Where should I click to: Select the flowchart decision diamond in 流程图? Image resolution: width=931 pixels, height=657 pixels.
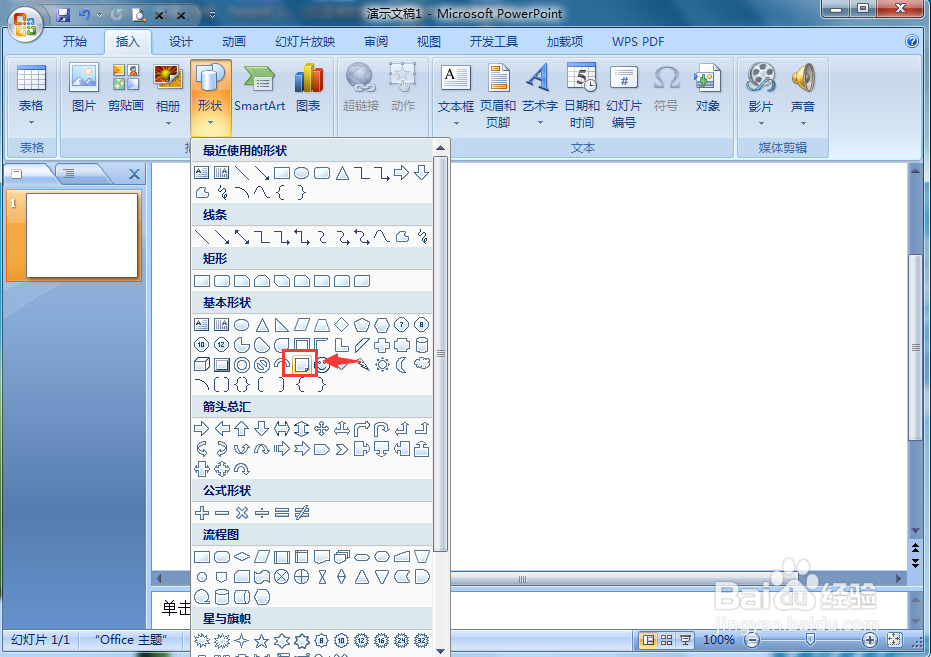[x=242, y=557]
